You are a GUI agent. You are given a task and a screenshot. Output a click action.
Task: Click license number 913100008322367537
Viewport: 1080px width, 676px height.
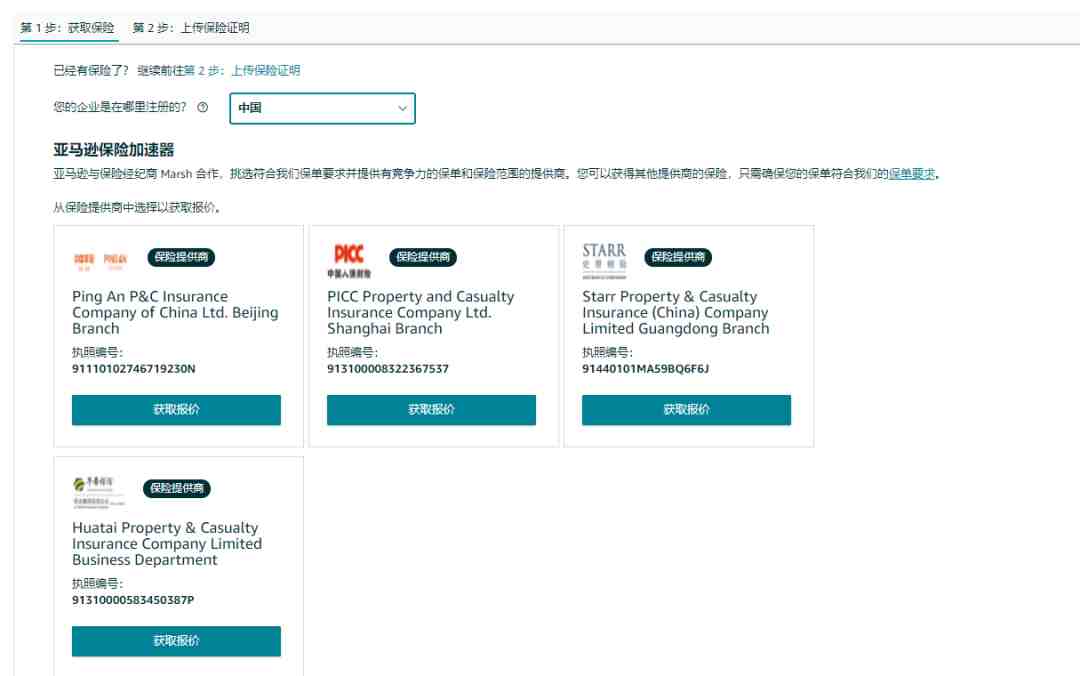coord(388,369)
